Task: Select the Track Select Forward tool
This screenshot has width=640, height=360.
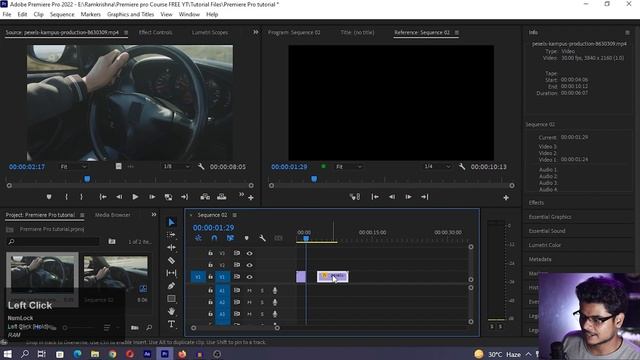Action: click(171, 235)
